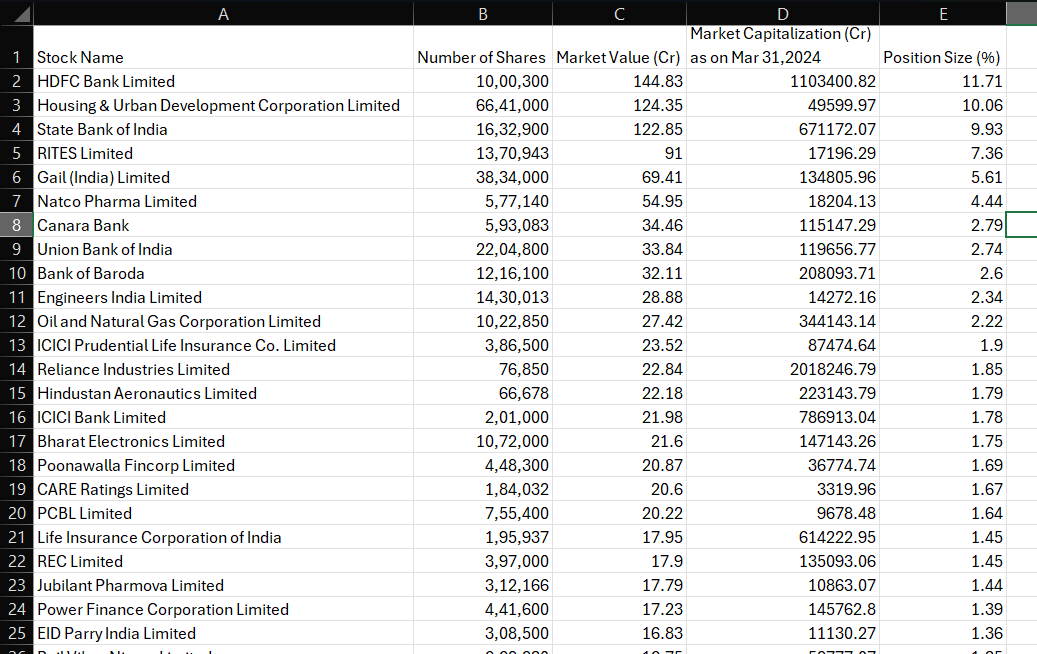The image size is (1037, 654).
Task: Click the Reliance Industries Limited cell
Action: pyautogui.click(x=133, y=369)
